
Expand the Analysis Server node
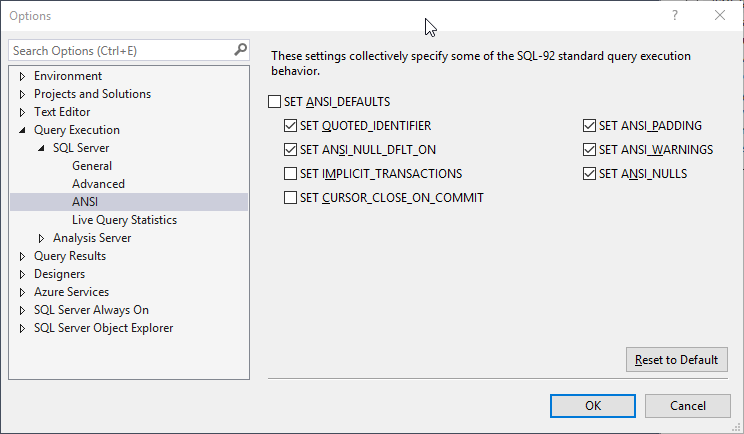[x=41, y=238]
